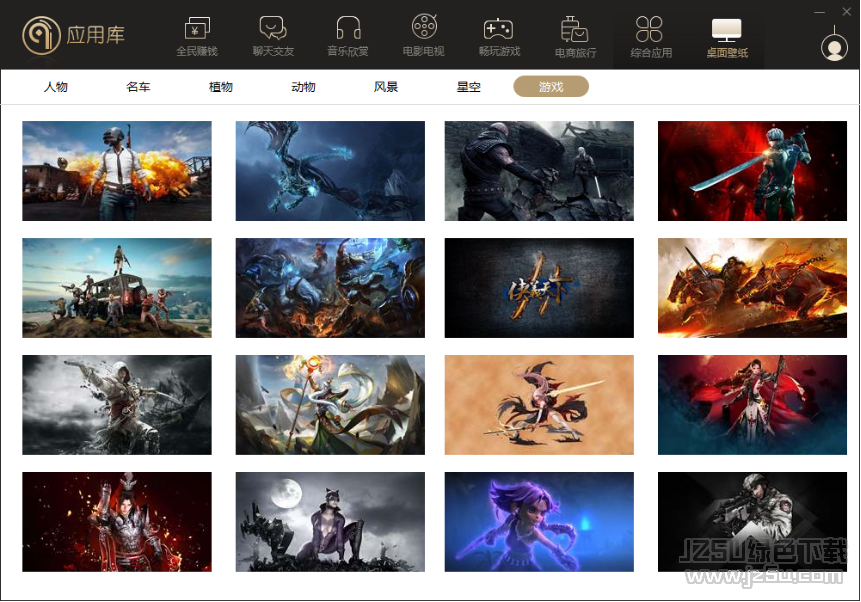
Task: Open the 畅玩游戏 gamepad icon
Action: tap(499, 29)
